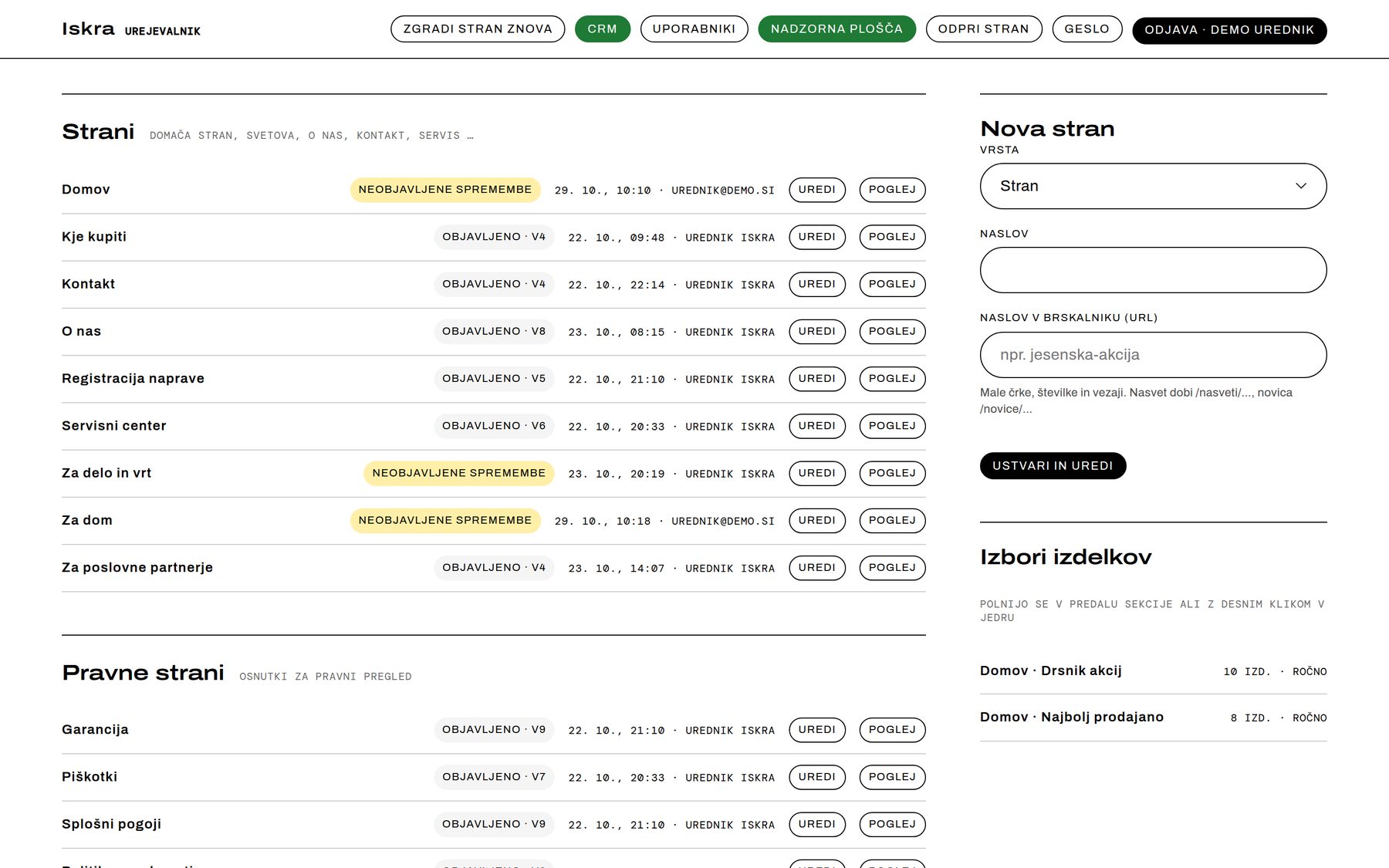Screen dimensions: 1389x868
Task: Click Poglej for Splošni pogoji
Action: click(892, 824)
